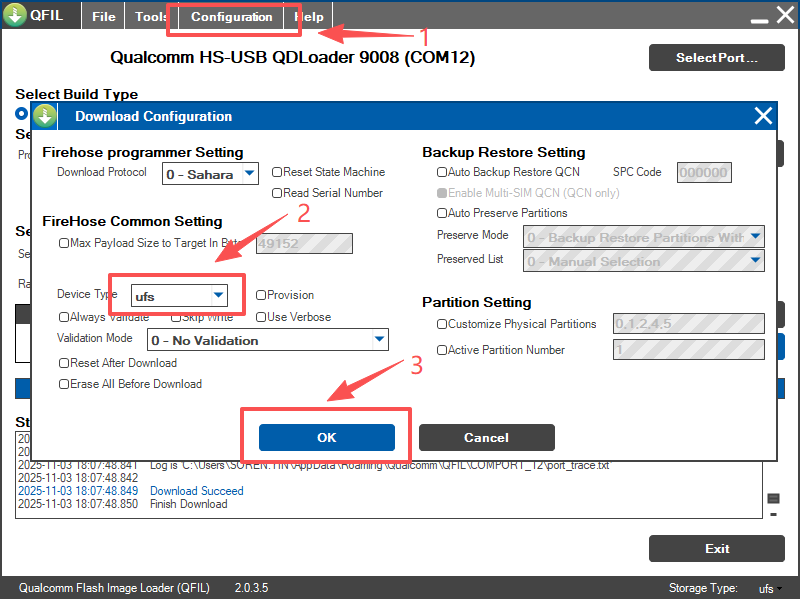Click the Download Configuration dialog icon
800x599 pixels.
(x=45, y=116)
